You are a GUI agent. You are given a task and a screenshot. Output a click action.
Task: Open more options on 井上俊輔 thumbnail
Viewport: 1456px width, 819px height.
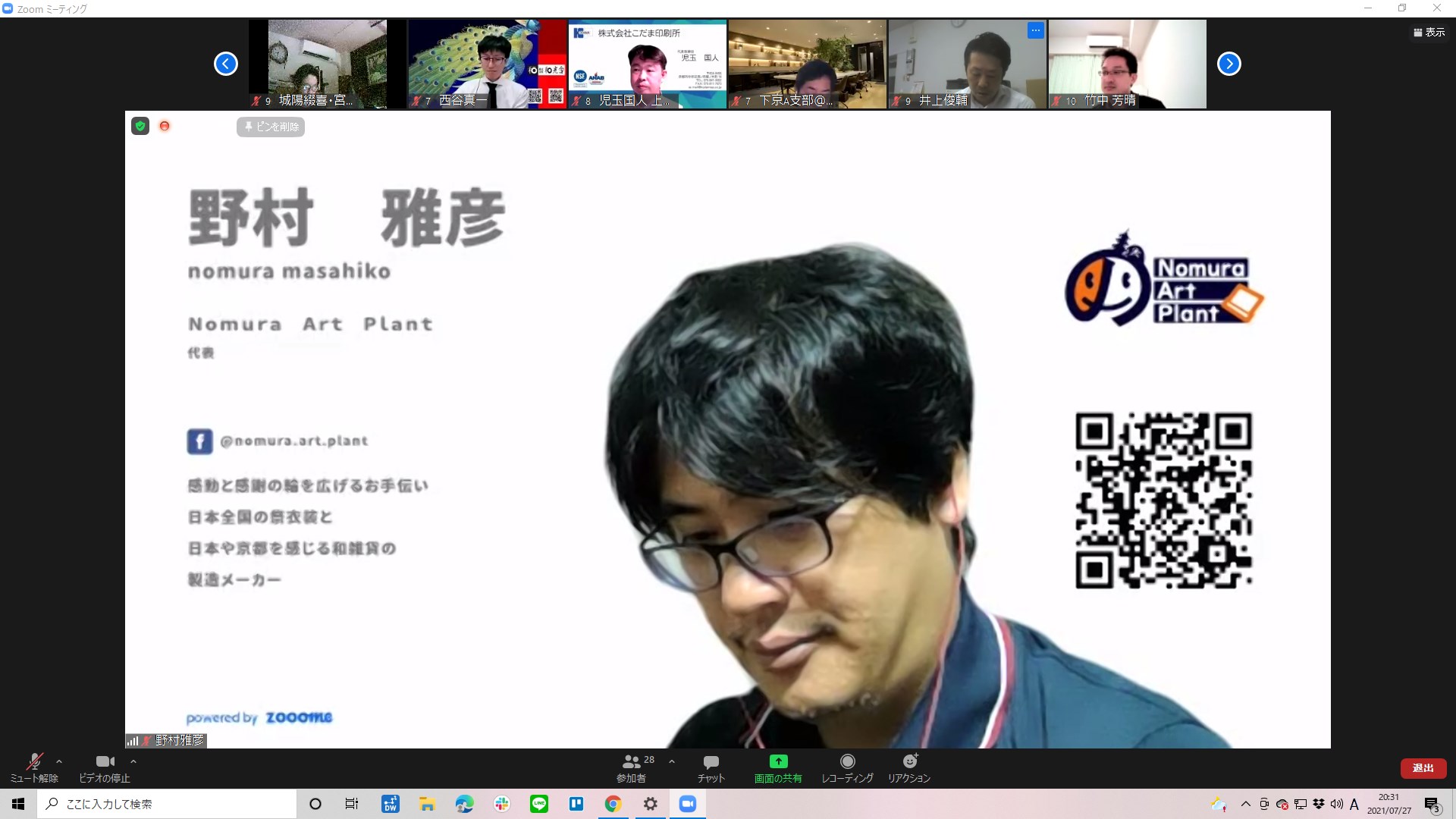1036,30
